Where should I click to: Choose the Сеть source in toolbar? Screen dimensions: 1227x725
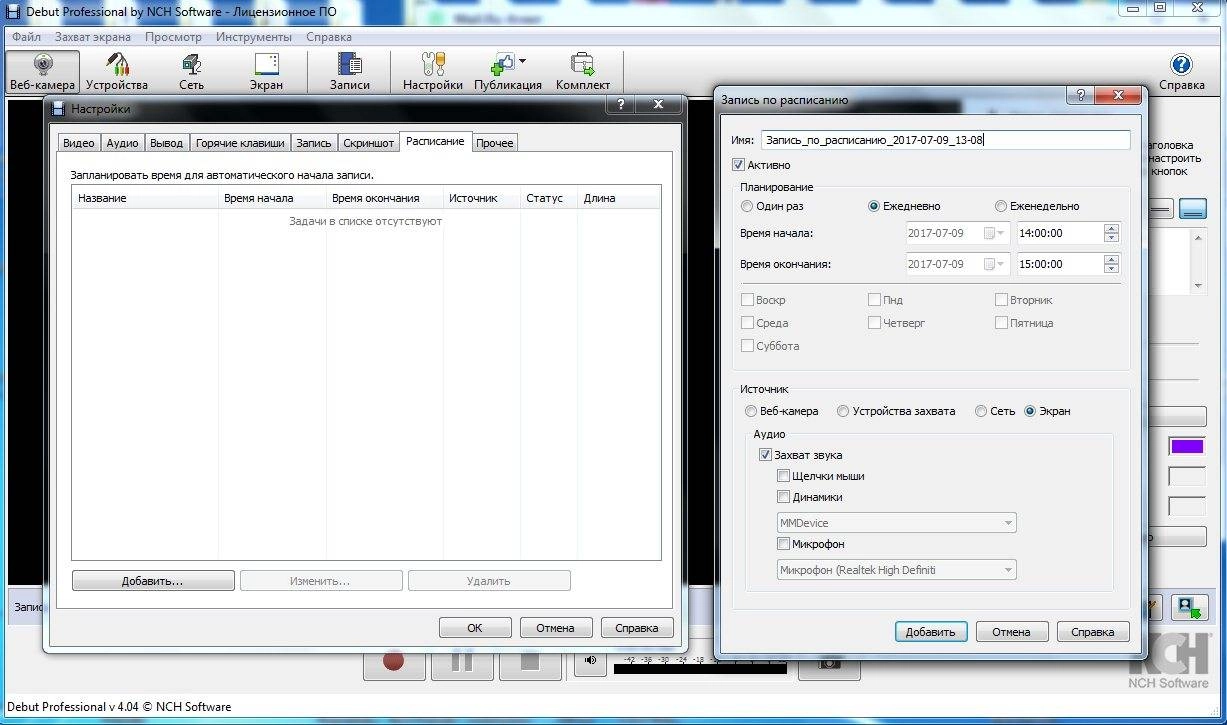click(192, 72)
